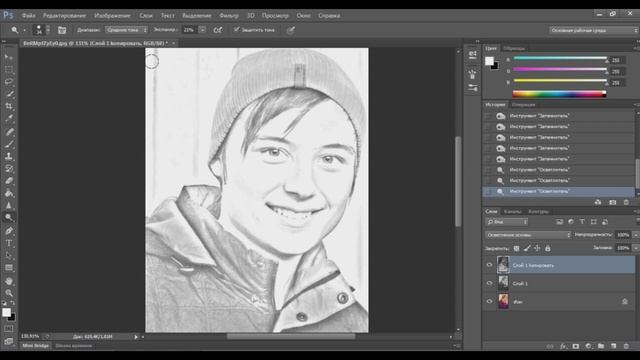Open the layer kind filter dropdown

[507, 222]
